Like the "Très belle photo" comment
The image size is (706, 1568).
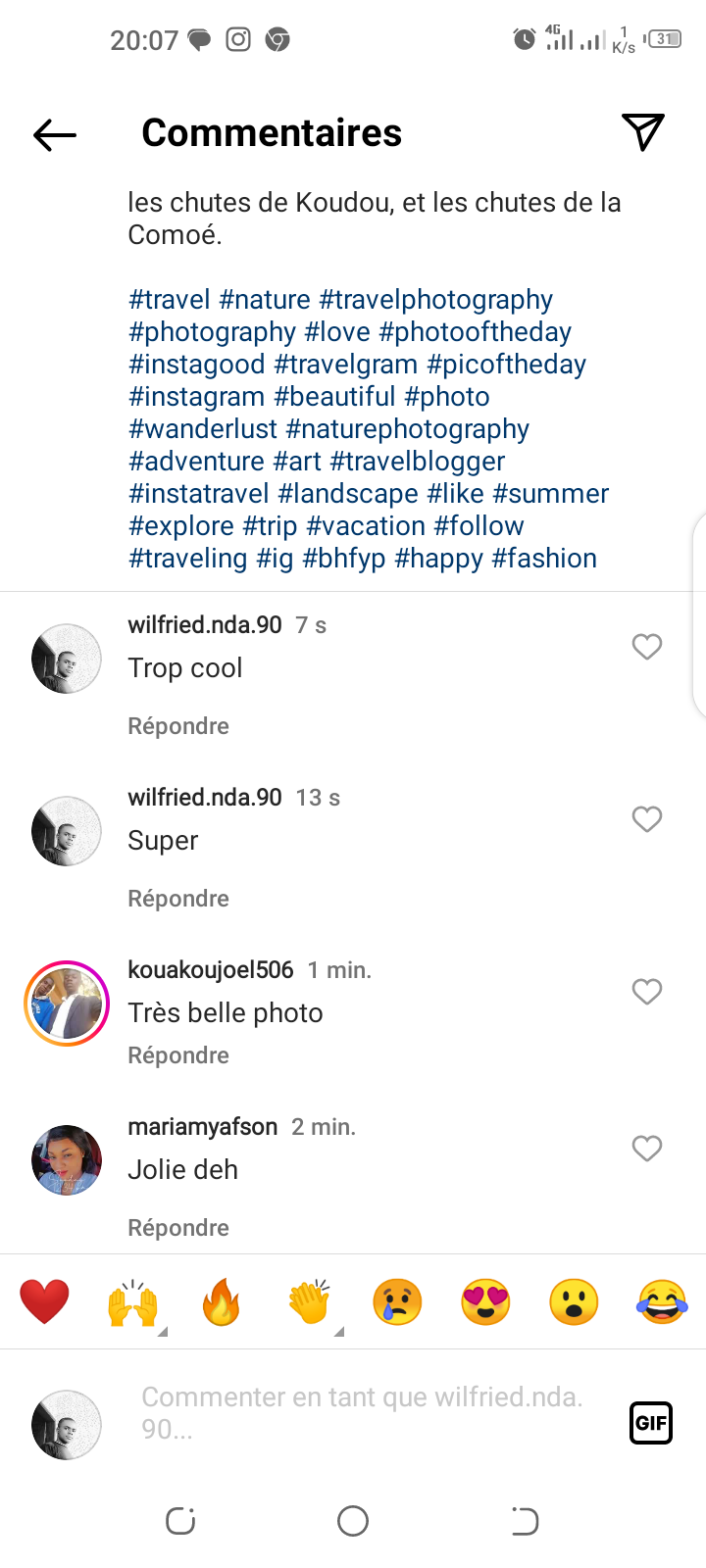pos(647,992)
